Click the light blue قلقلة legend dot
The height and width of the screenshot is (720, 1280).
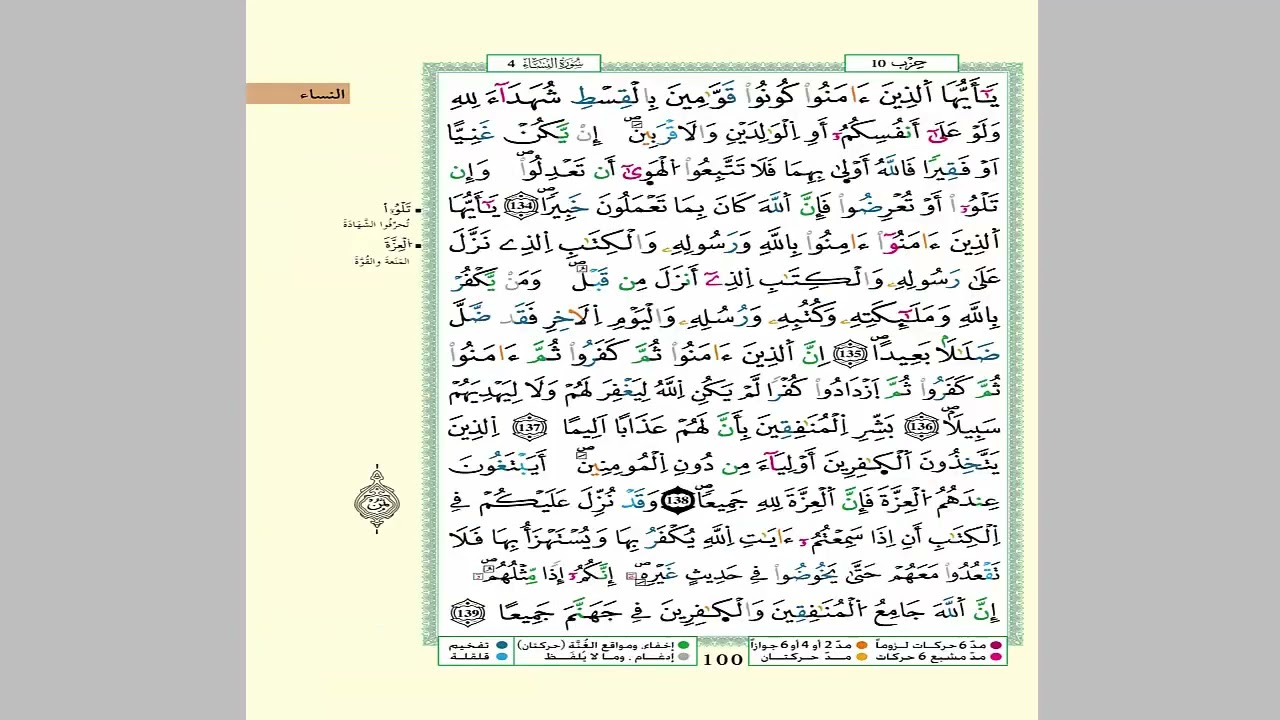coord(501,657)
